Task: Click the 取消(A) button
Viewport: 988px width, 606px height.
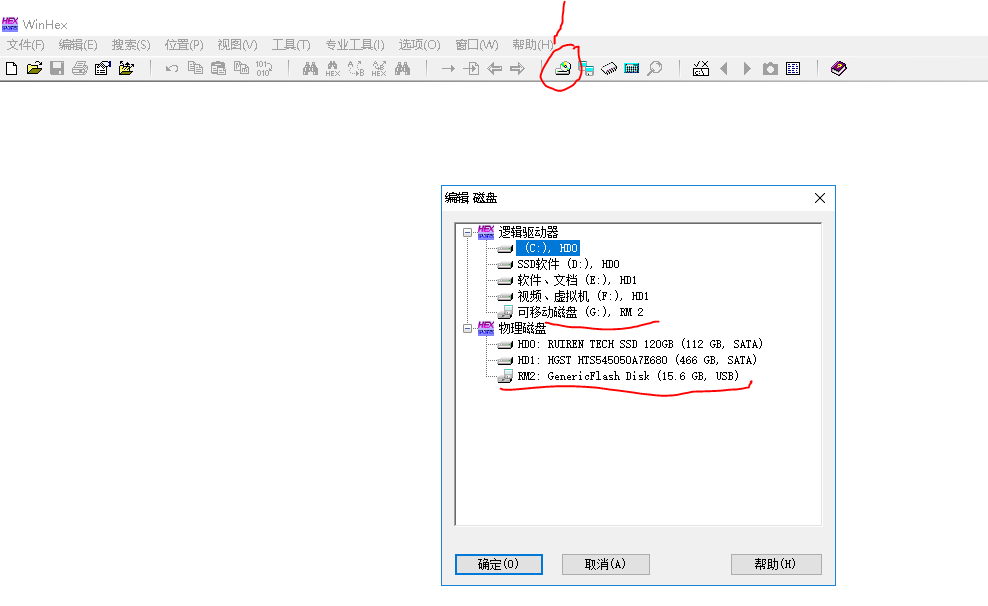Action: (606, 564)
